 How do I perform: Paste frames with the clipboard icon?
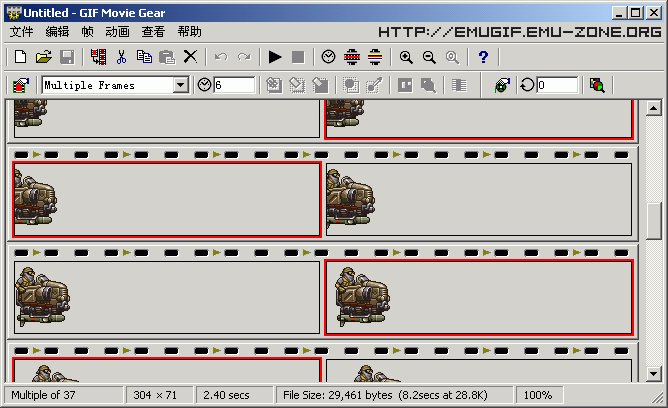click(167, 57)
